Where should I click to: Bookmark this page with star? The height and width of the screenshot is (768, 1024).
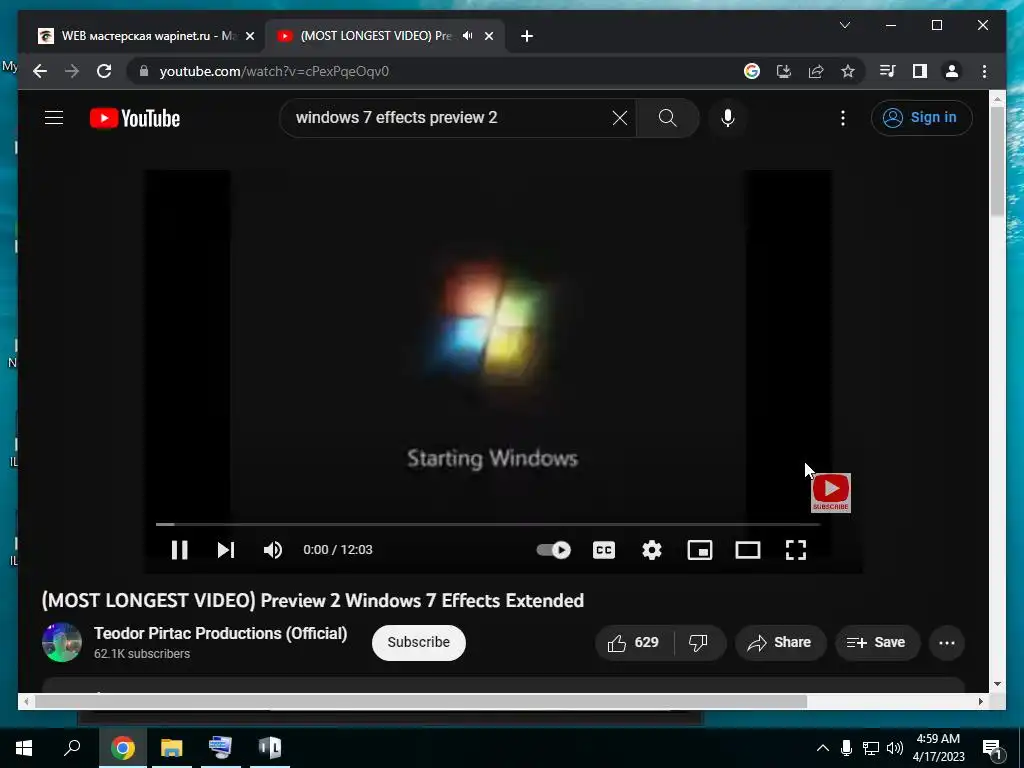pyautogui.click(x=848, y=71)
